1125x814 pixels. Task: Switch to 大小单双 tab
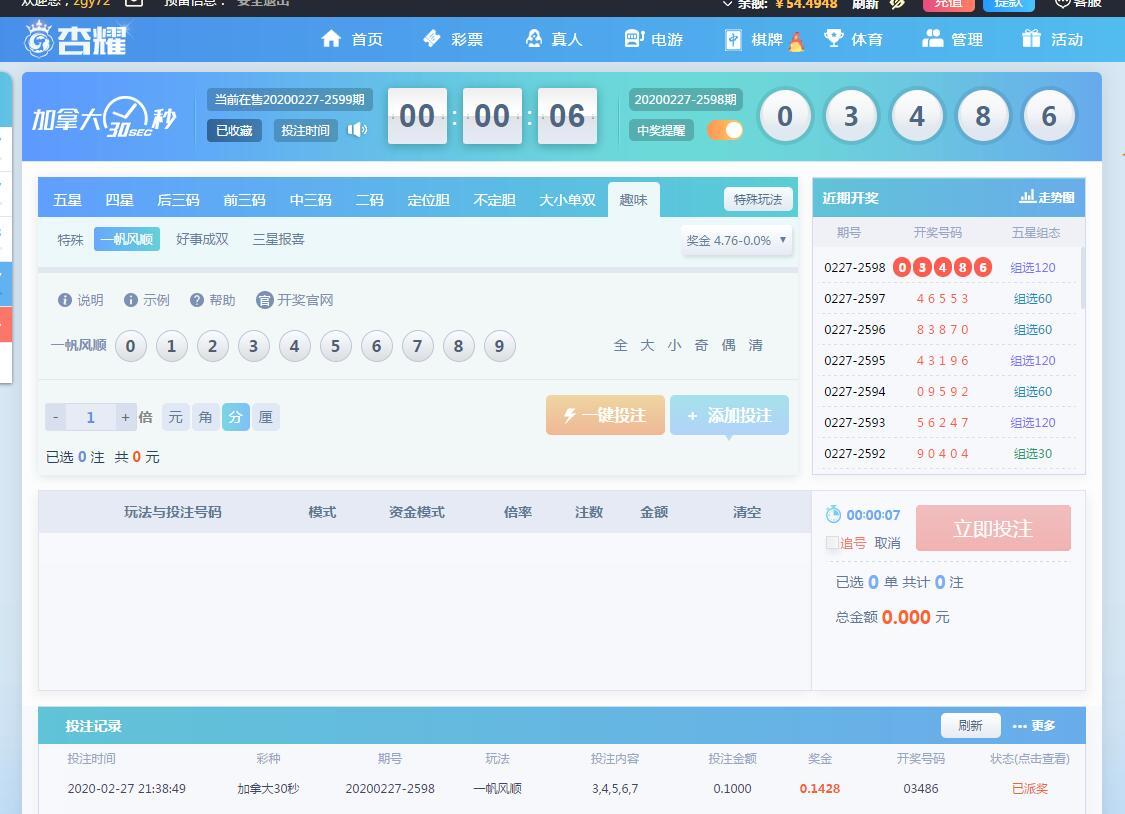(568, 199)
